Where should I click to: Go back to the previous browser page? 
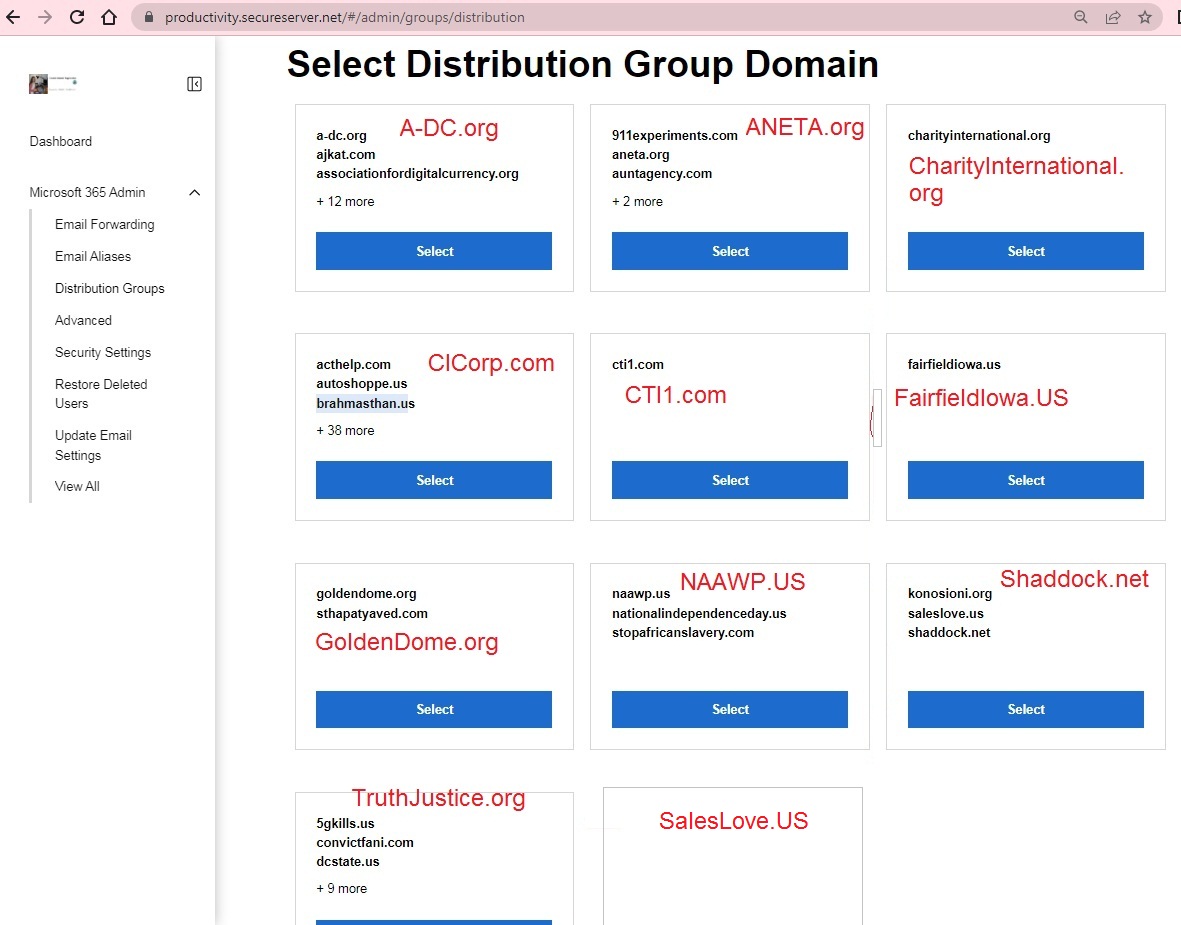(13, 17)
